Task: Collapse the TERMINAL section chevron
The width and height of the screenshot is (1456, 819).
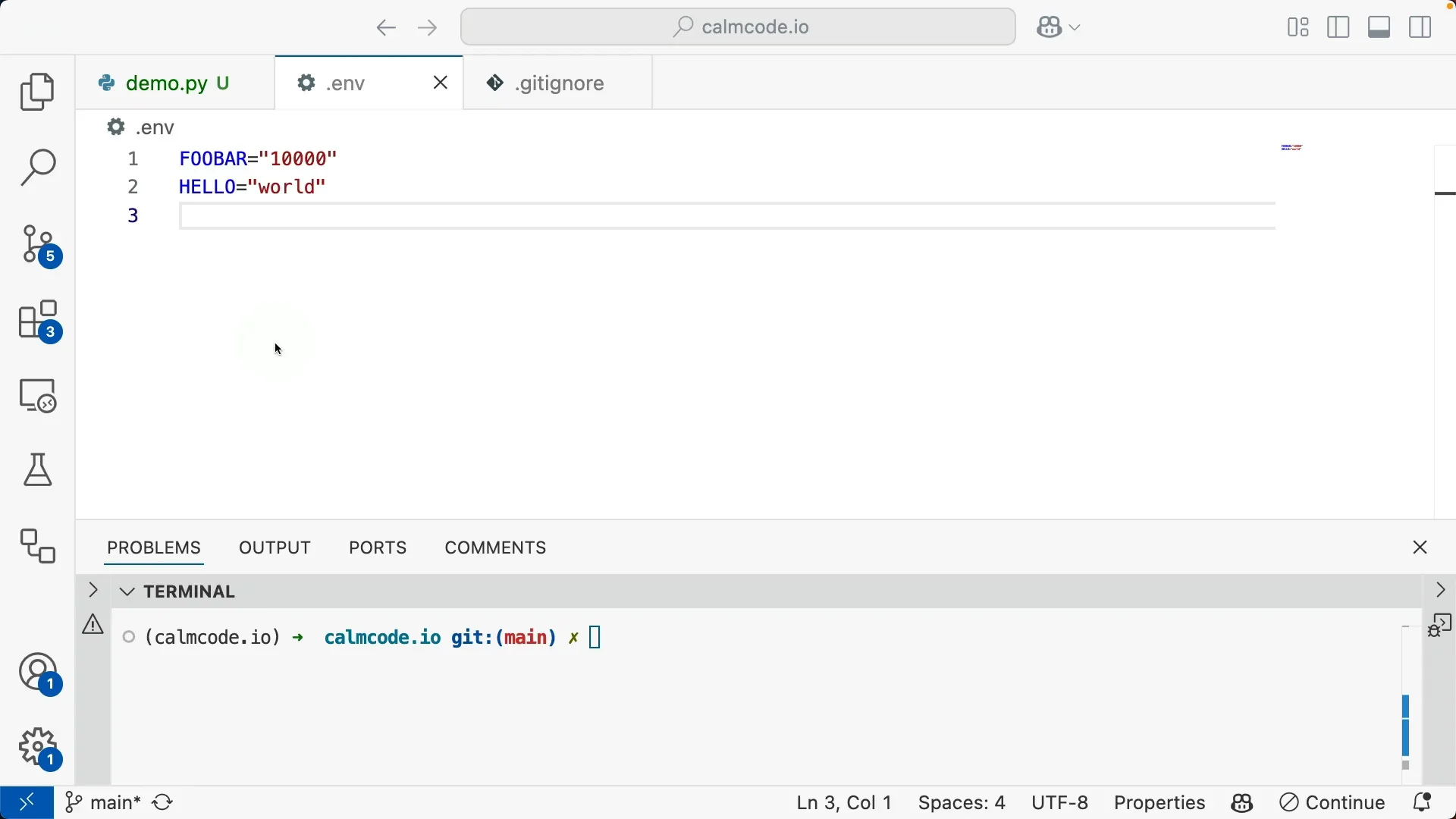Action: click(x=127, y=592)
